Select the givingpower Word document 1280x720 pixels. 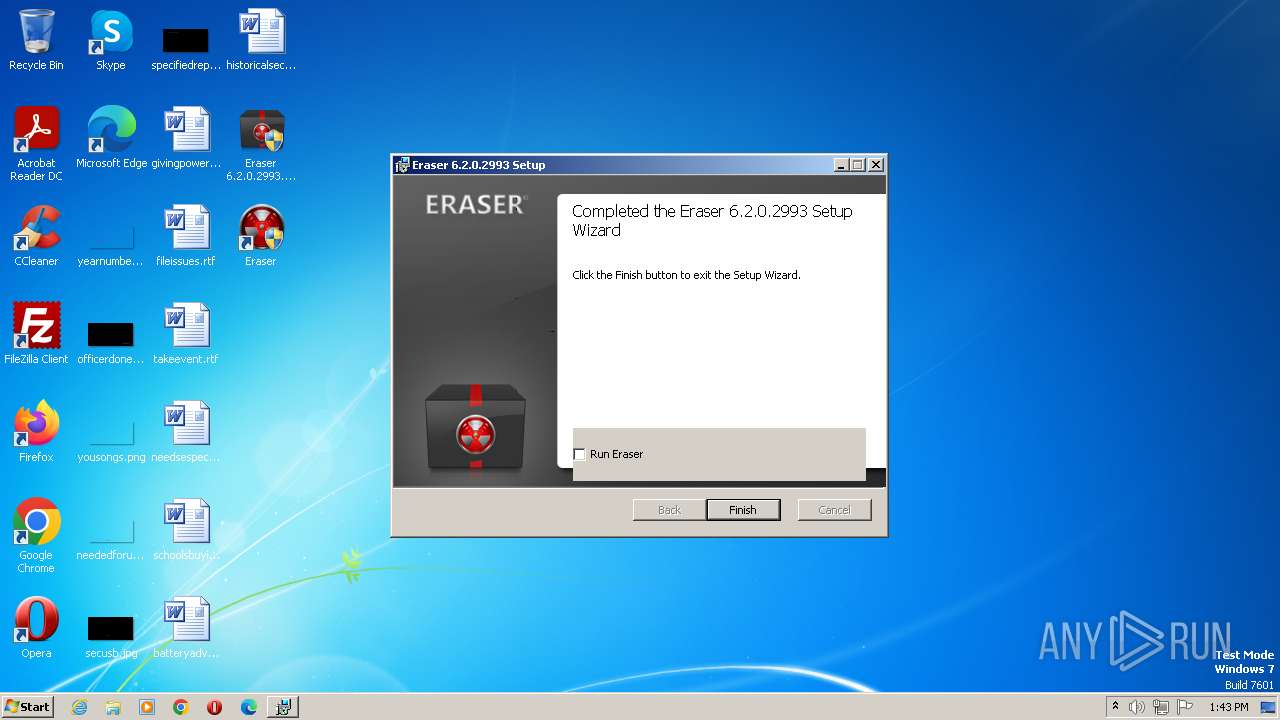[186, 138]
